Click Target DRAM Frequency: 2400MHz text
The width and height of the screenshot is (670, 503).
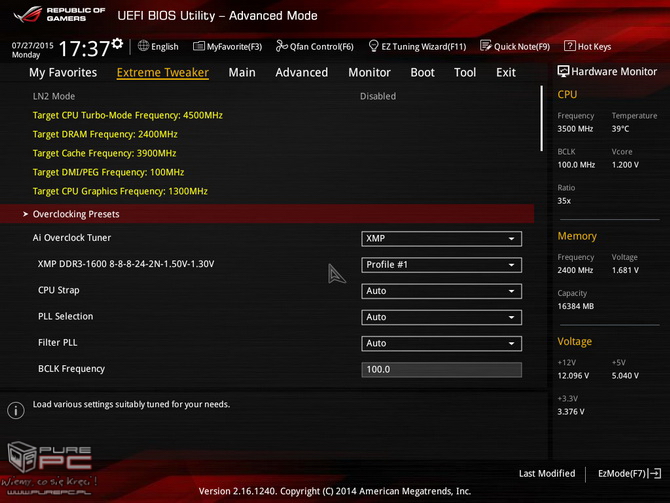point(105,134)
